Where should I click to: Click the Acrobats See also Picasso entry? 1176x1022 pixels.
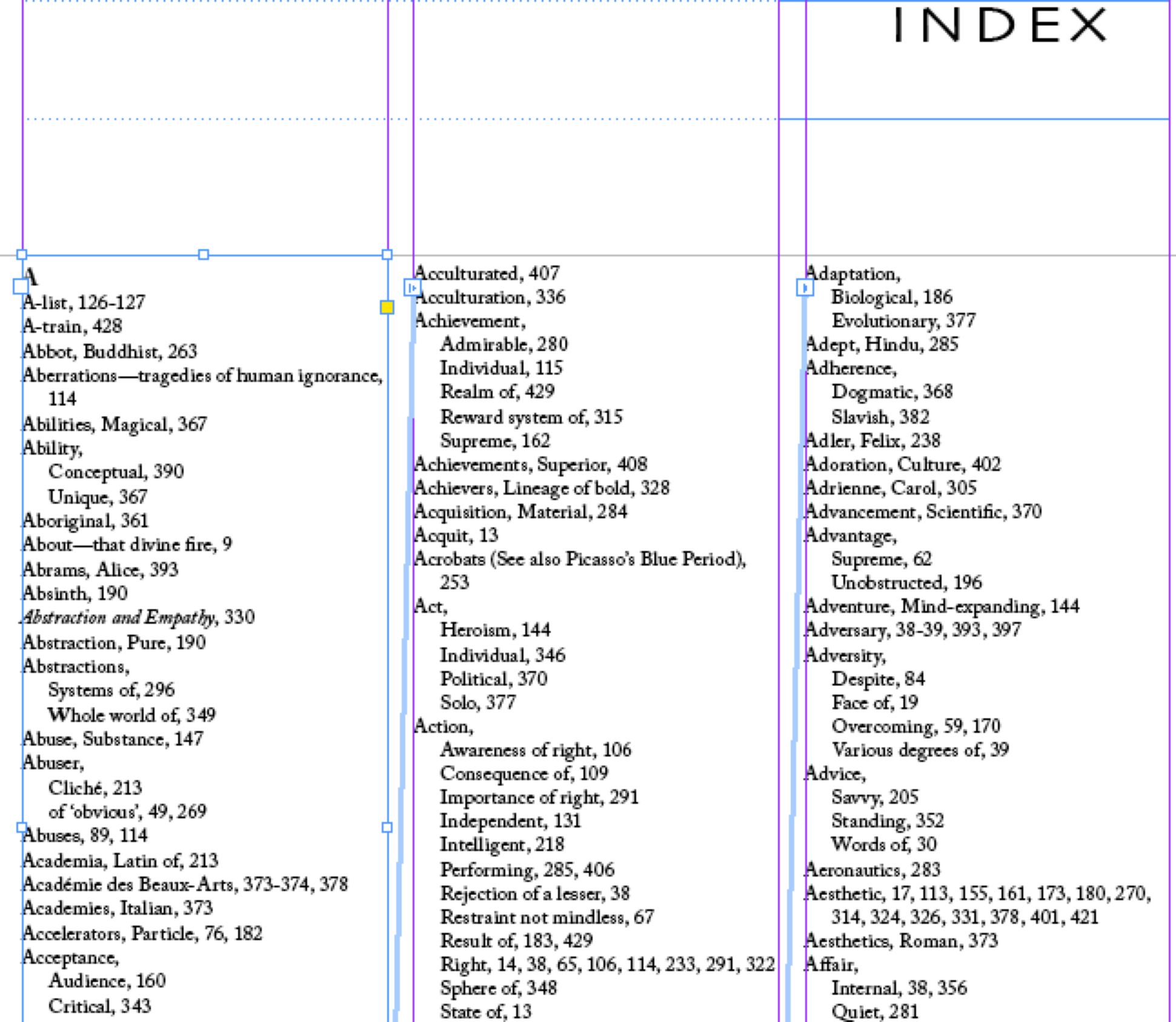pyautogui.click(x=579, y=559)
